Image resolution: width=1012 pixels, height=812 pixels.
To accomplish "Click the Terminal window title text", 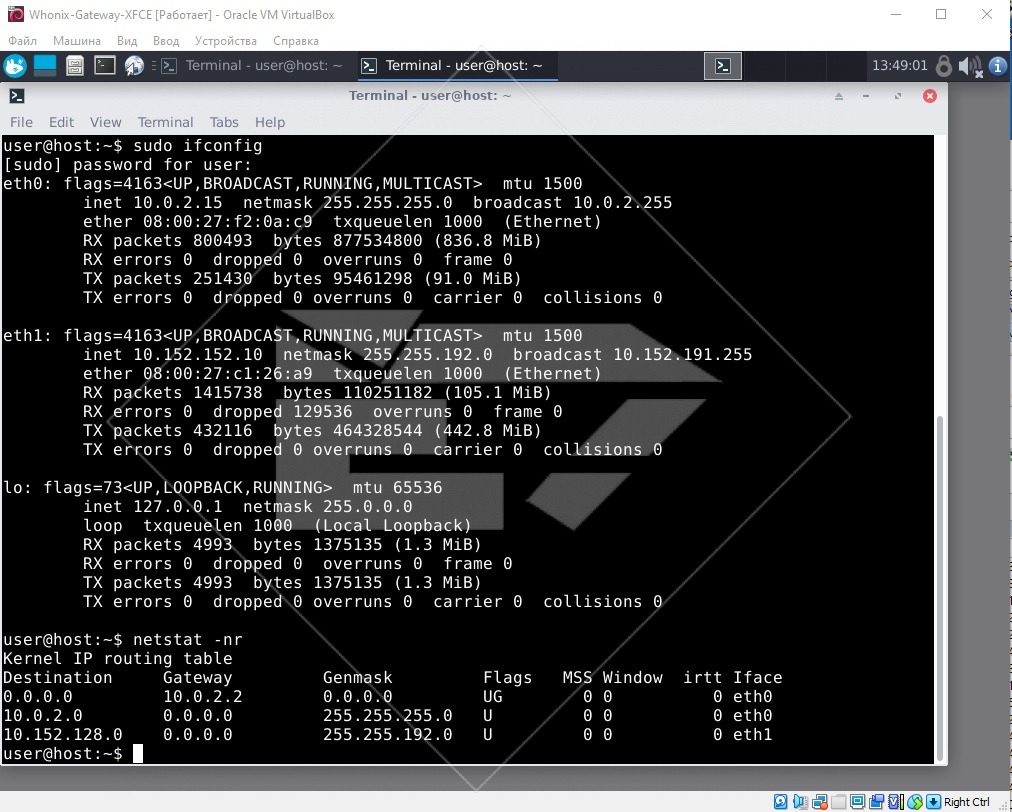I will pyautogui.click(x=430, y=96).
